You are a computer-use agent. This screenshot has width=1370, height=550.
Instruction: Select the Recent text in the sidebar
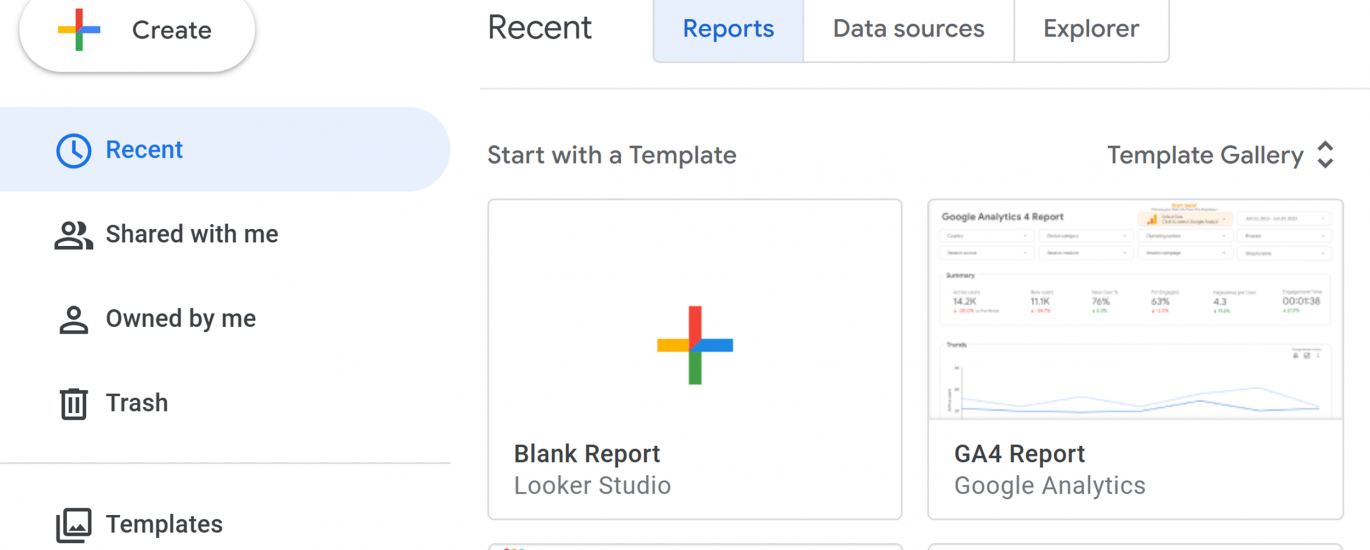[x=144, y=150]
